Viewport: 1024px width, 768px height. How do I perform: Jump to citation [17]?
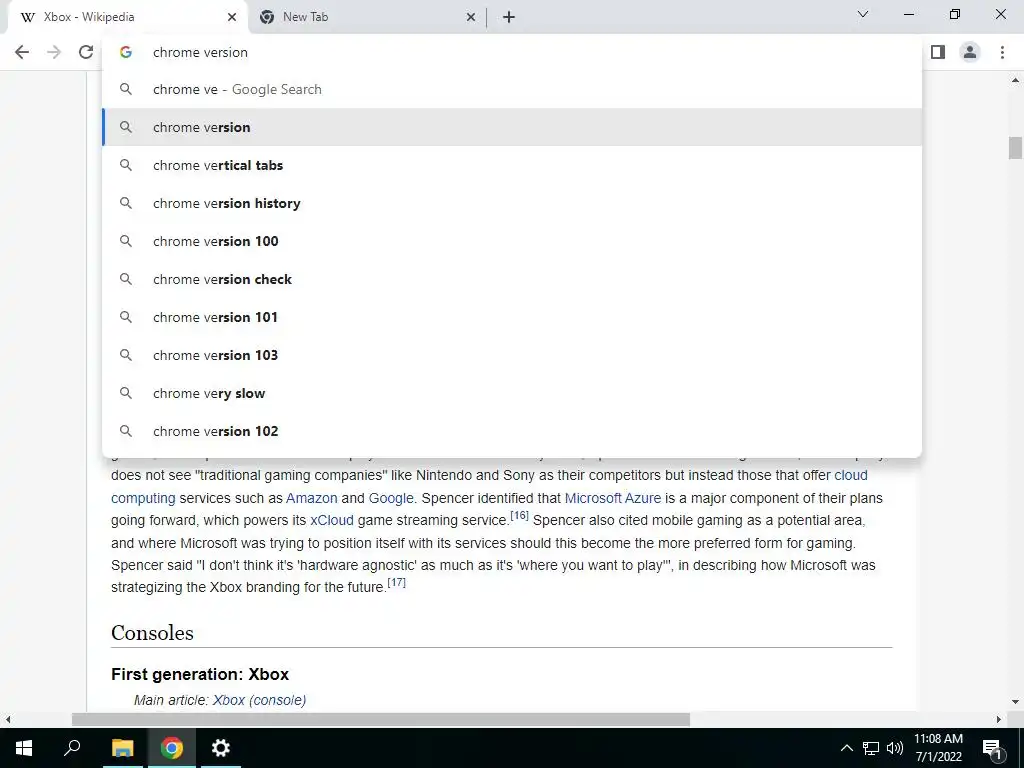tap(396, 583)
